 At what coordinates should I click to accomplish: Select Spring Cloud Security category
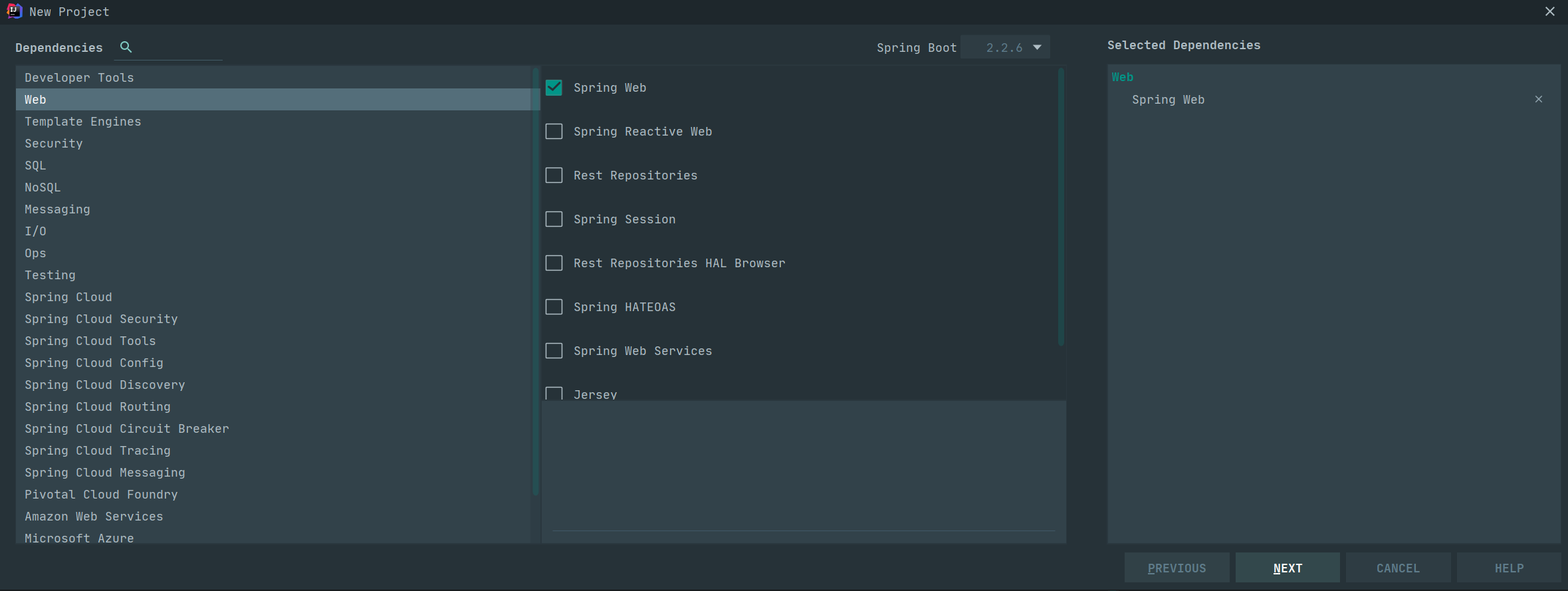click(274, 319)
